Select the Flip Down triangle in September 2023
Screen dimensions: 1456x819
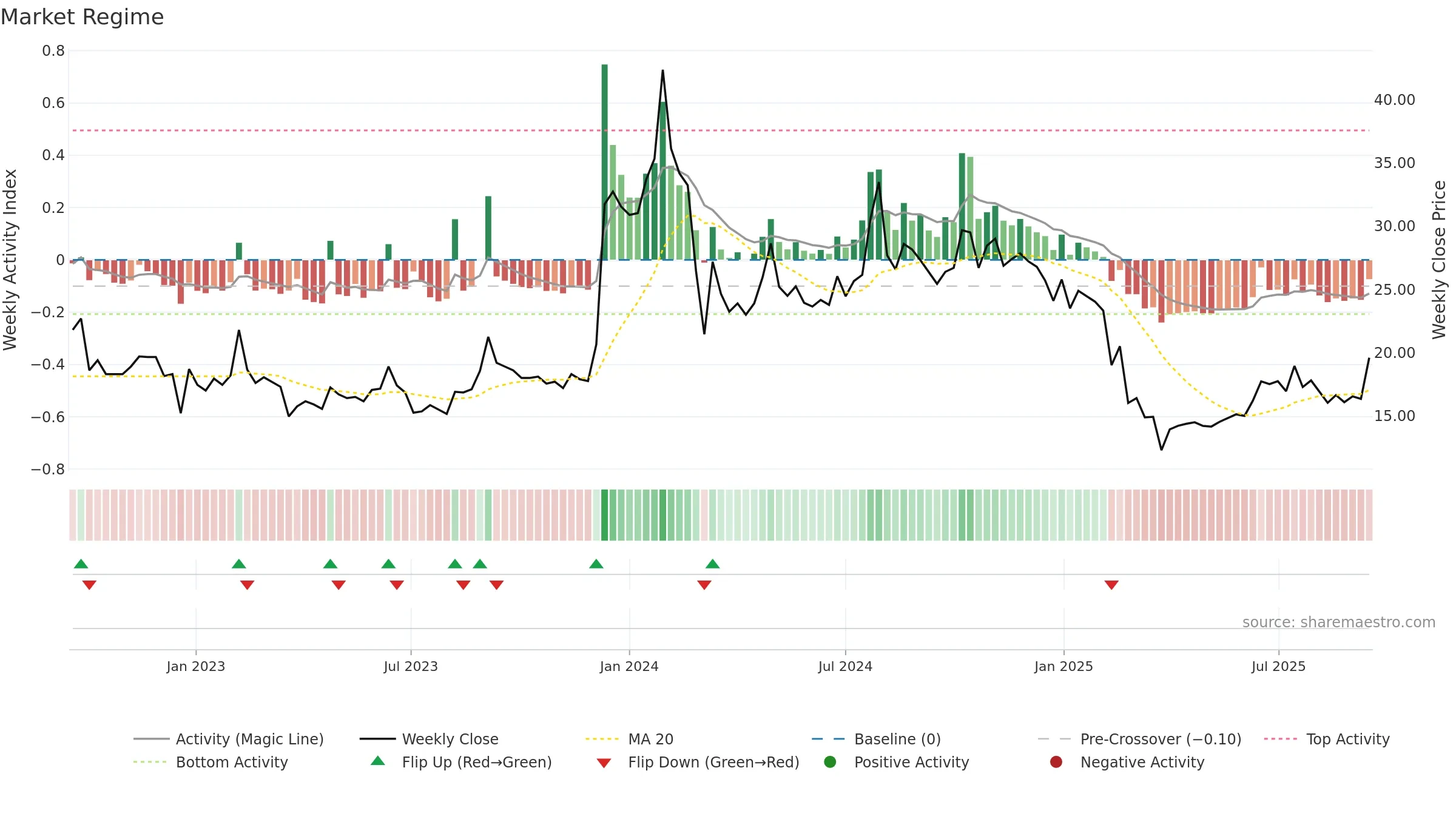point(497,585)
